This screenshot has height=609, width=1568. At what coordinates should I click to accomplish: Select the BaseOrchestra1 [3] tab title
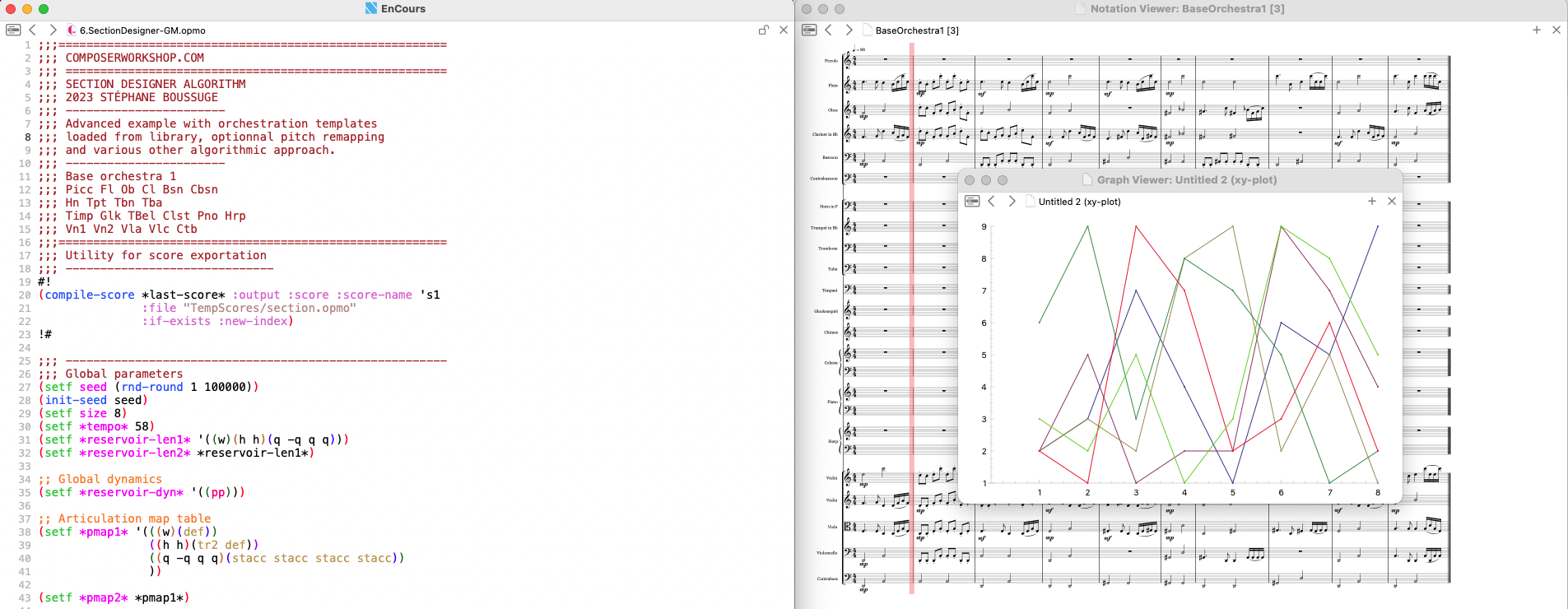(x=916, y=30)
